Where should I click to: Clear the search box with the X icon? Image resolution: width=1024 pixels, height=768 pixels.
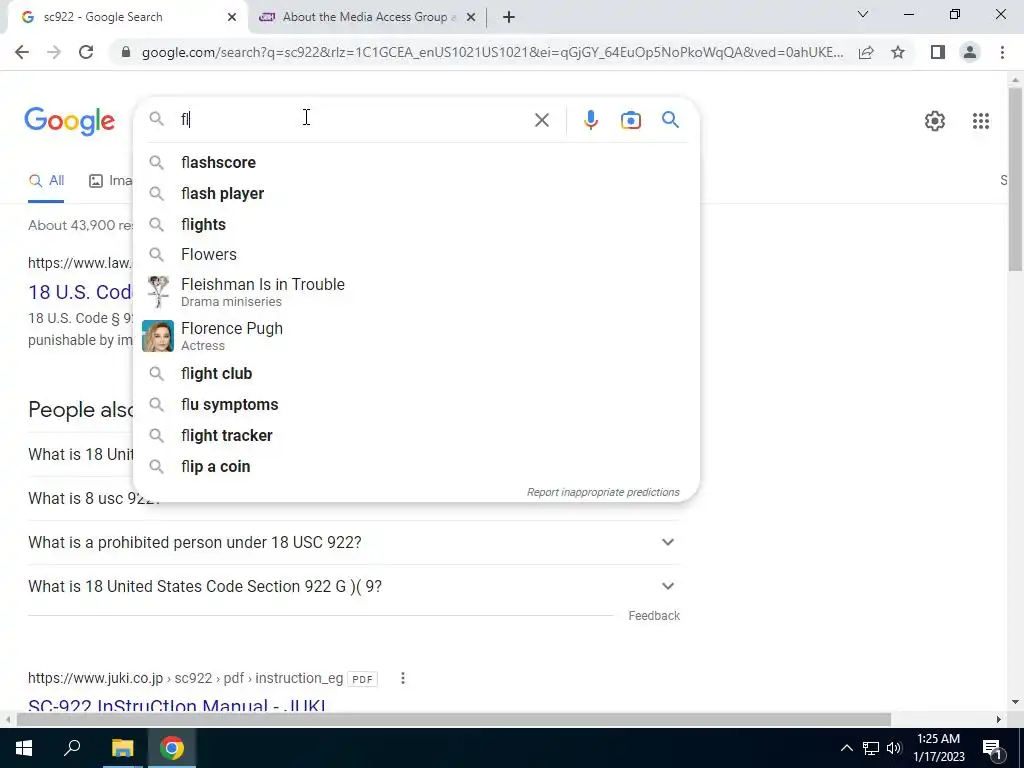coord(541,120)
